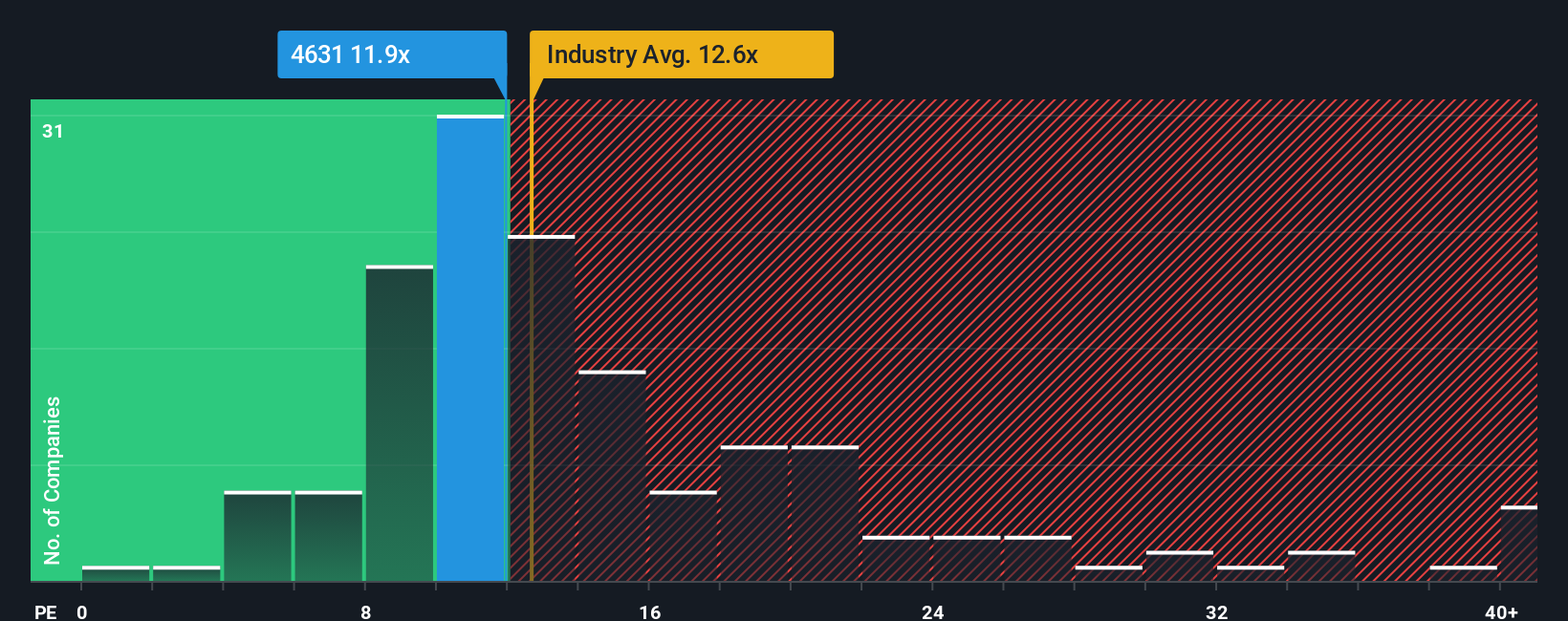Viewport: 1568px width, 621px height.
Task: Click the x-axis tick label 16
Action: [649, 611]
